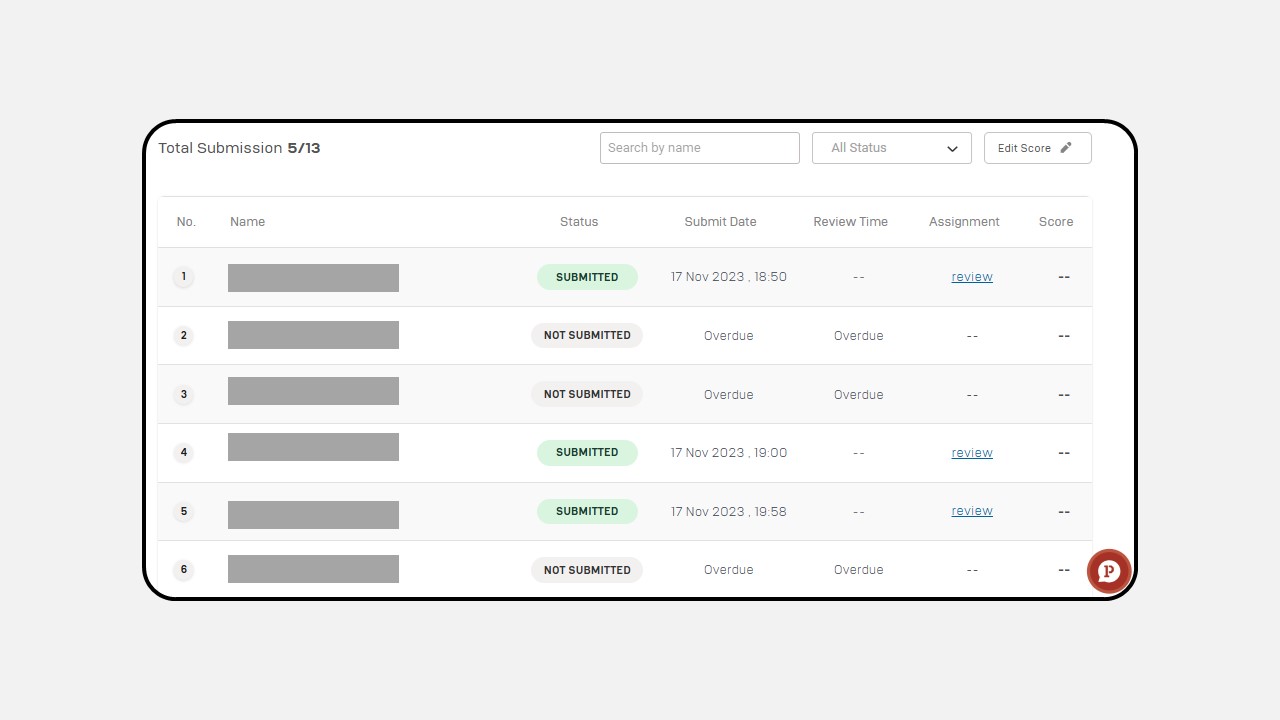
Task: Click row number badge 1
Action: [x=183, y=277]
